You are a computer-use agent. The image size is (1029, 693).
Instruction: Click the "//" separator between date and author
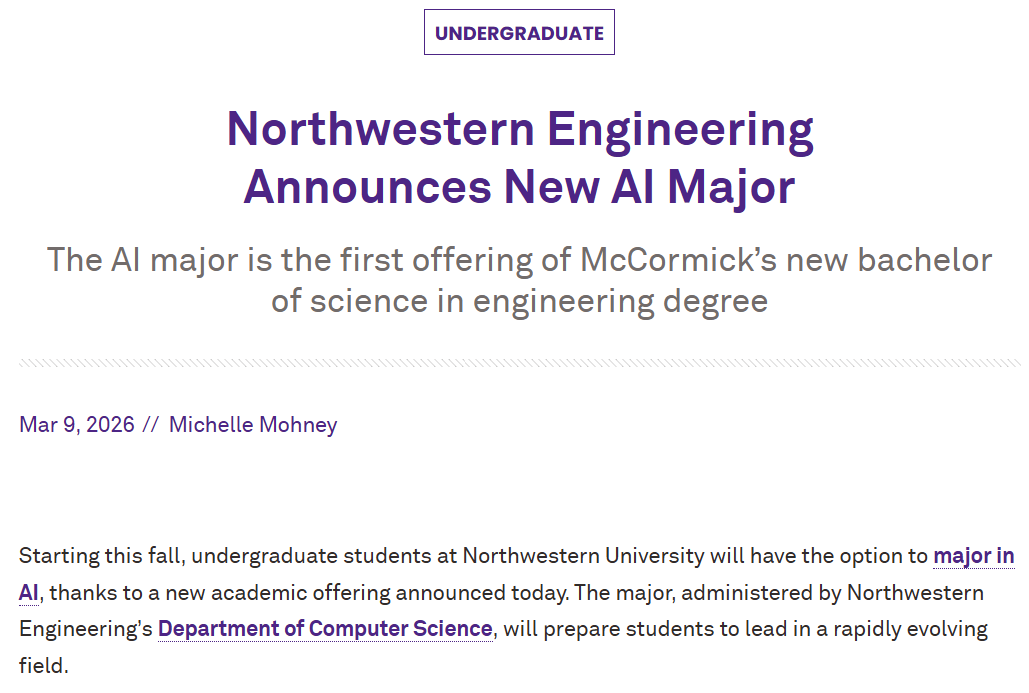click(151, 424)
